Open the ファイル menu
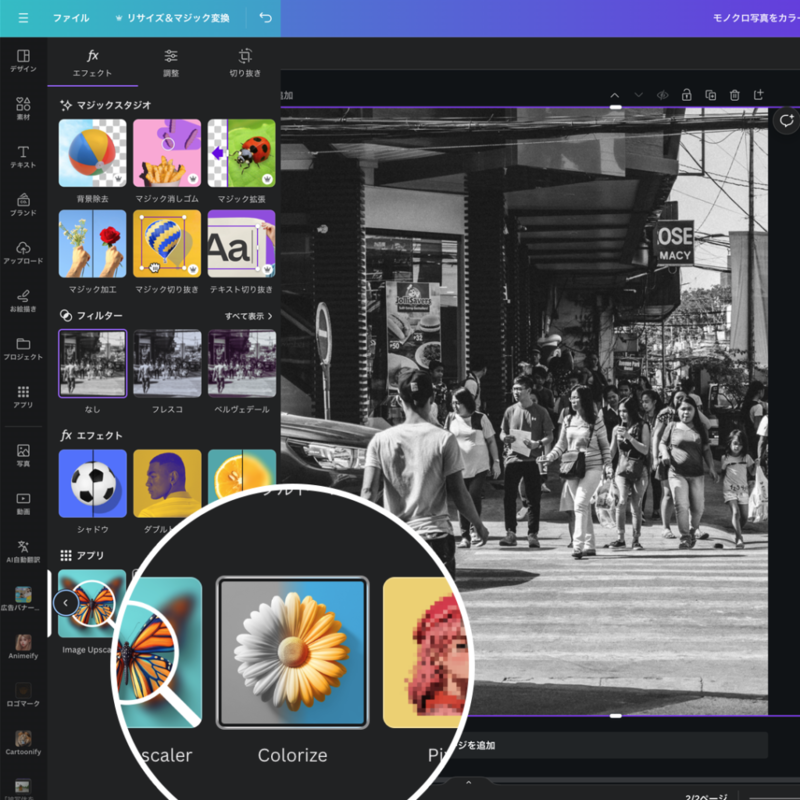 [71, 18]
